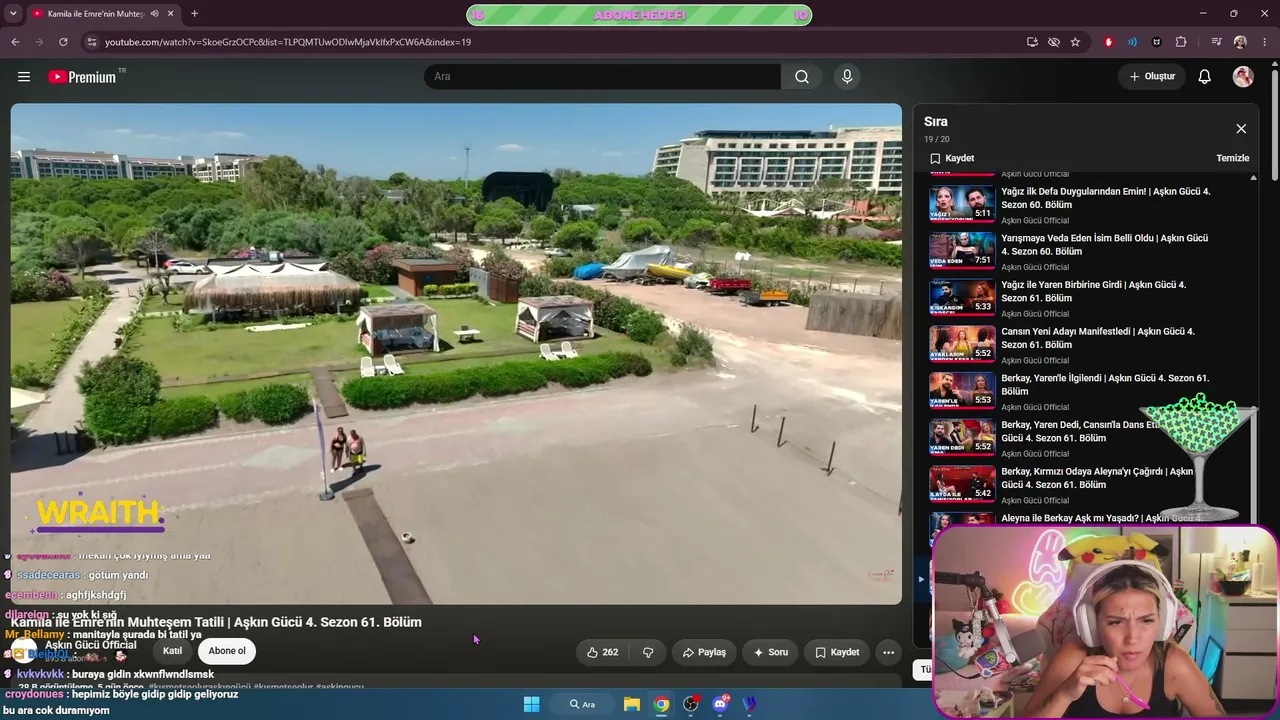Open the account avatar menu
The image size is (1280, 720).
(x=1243, y=77)
